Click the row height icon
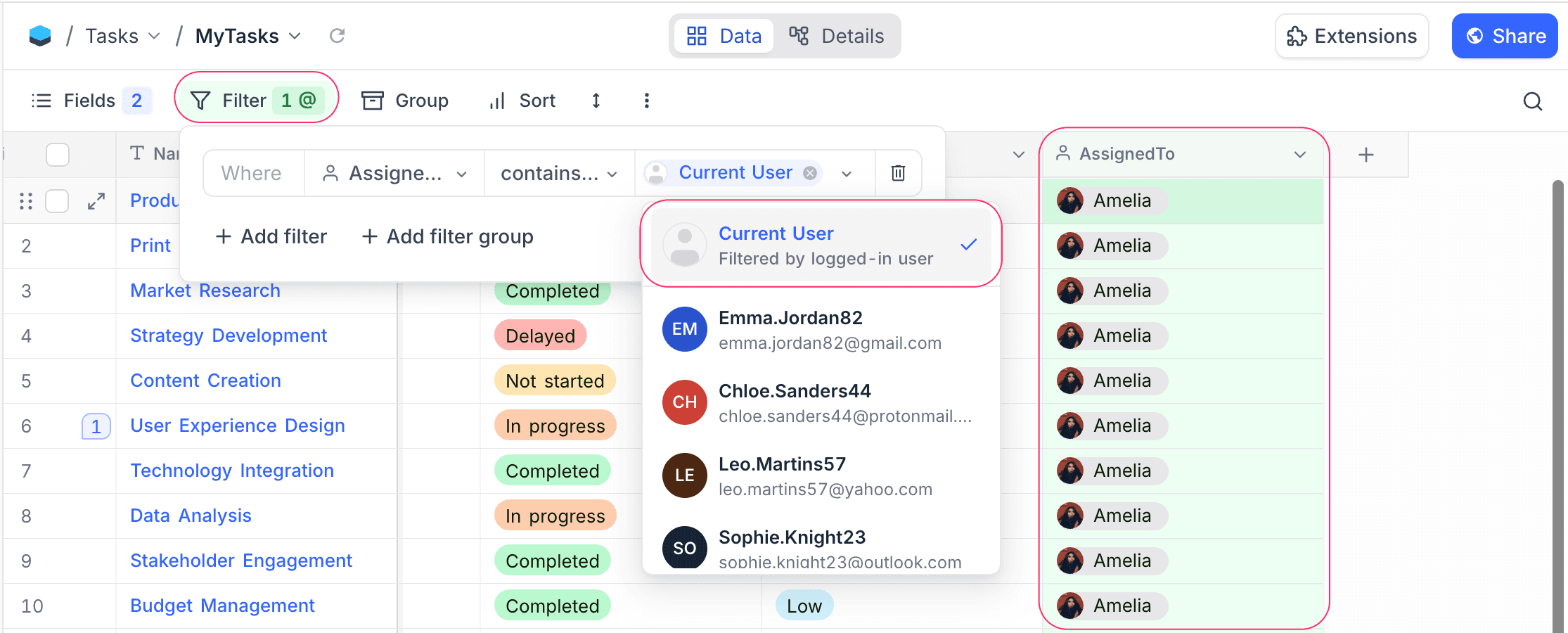 coord(596,101)
